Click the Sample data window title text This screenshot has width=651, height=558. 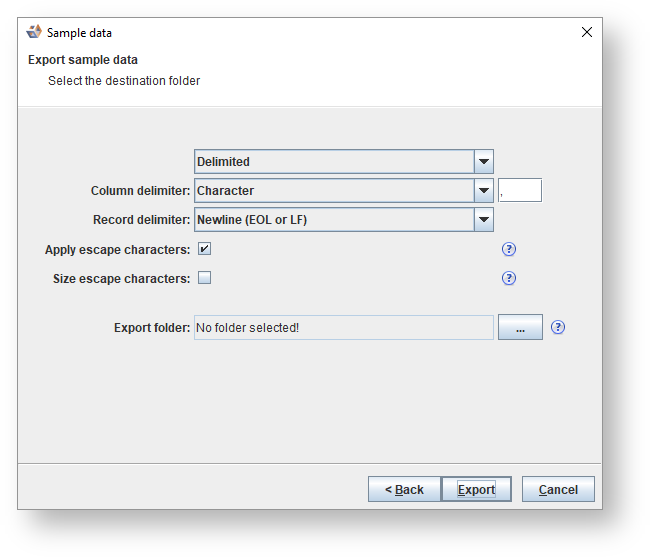tap(80, 33)
